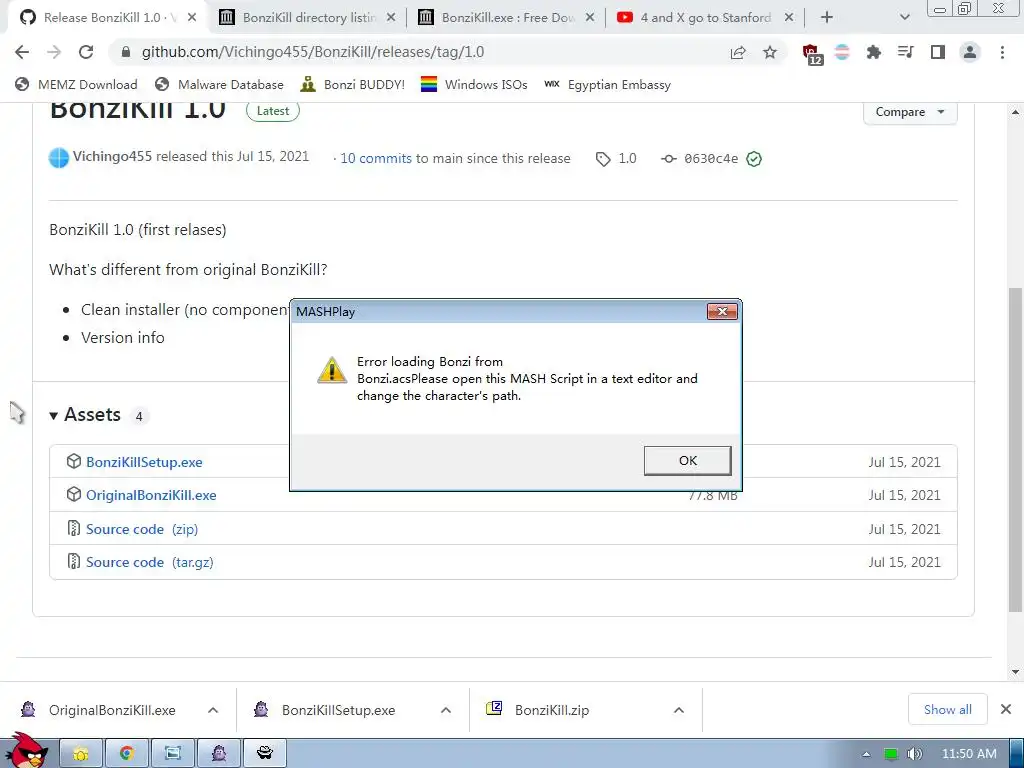Image resolution: width=1024 pixels, height=768 pixels.
Task: Open the Compare dropdown
Action: click(910, 112)
